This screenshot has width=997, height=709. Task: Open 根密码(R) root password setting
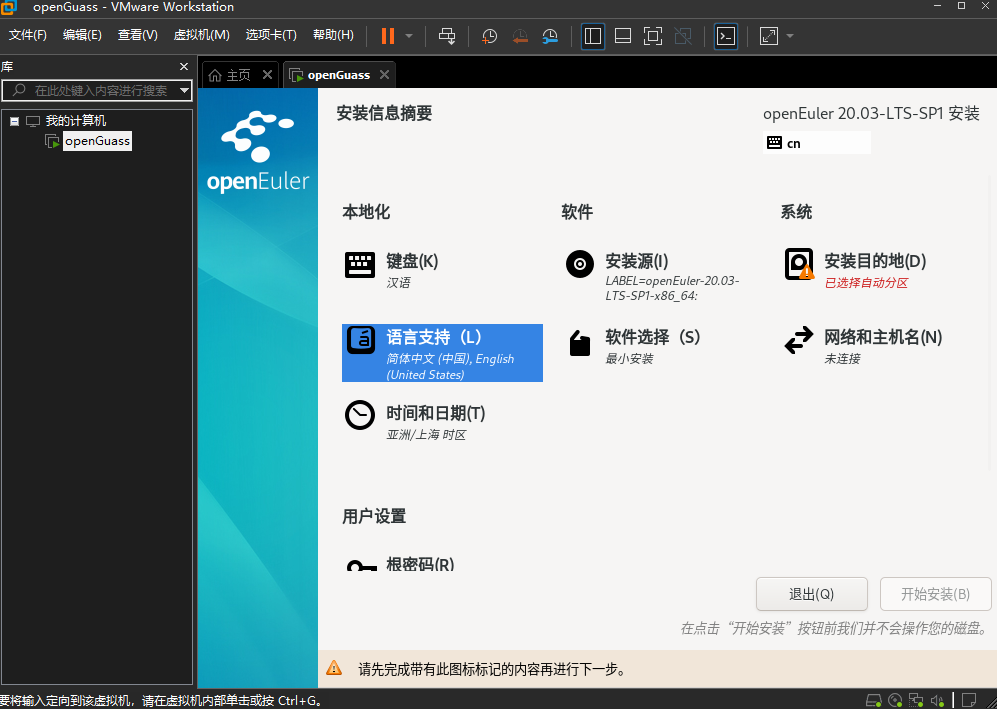(420, 563)
